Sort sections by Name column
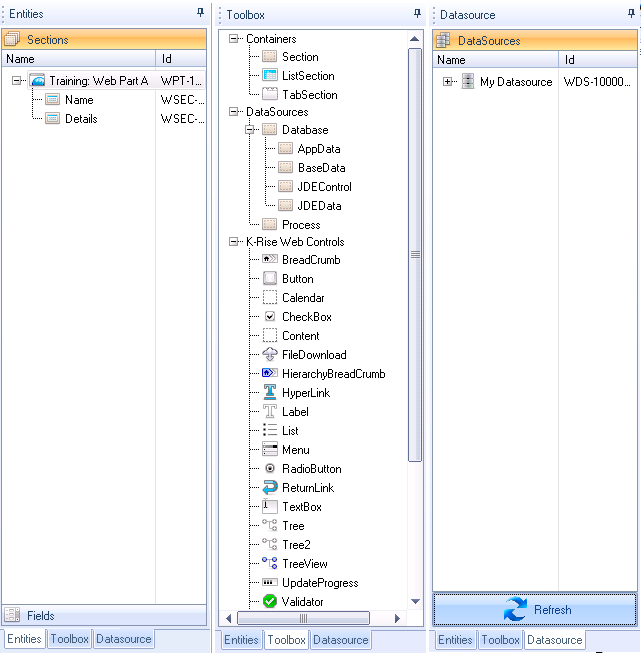Screen dimensions: 641x653 [79, 59]
